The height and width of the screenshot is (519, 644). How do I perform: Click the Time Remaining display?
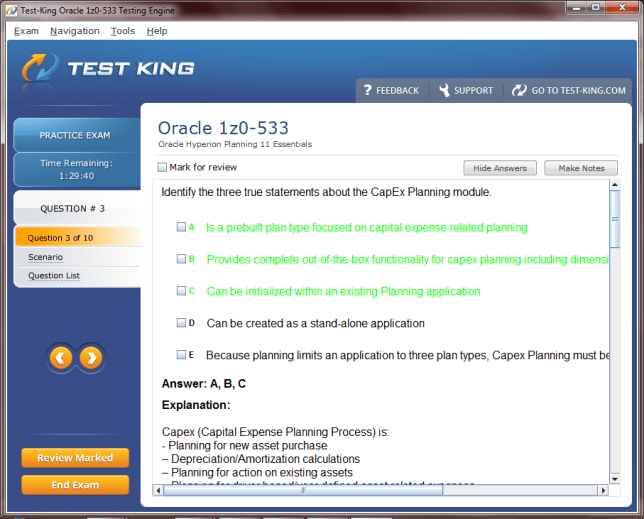[77, 170]
